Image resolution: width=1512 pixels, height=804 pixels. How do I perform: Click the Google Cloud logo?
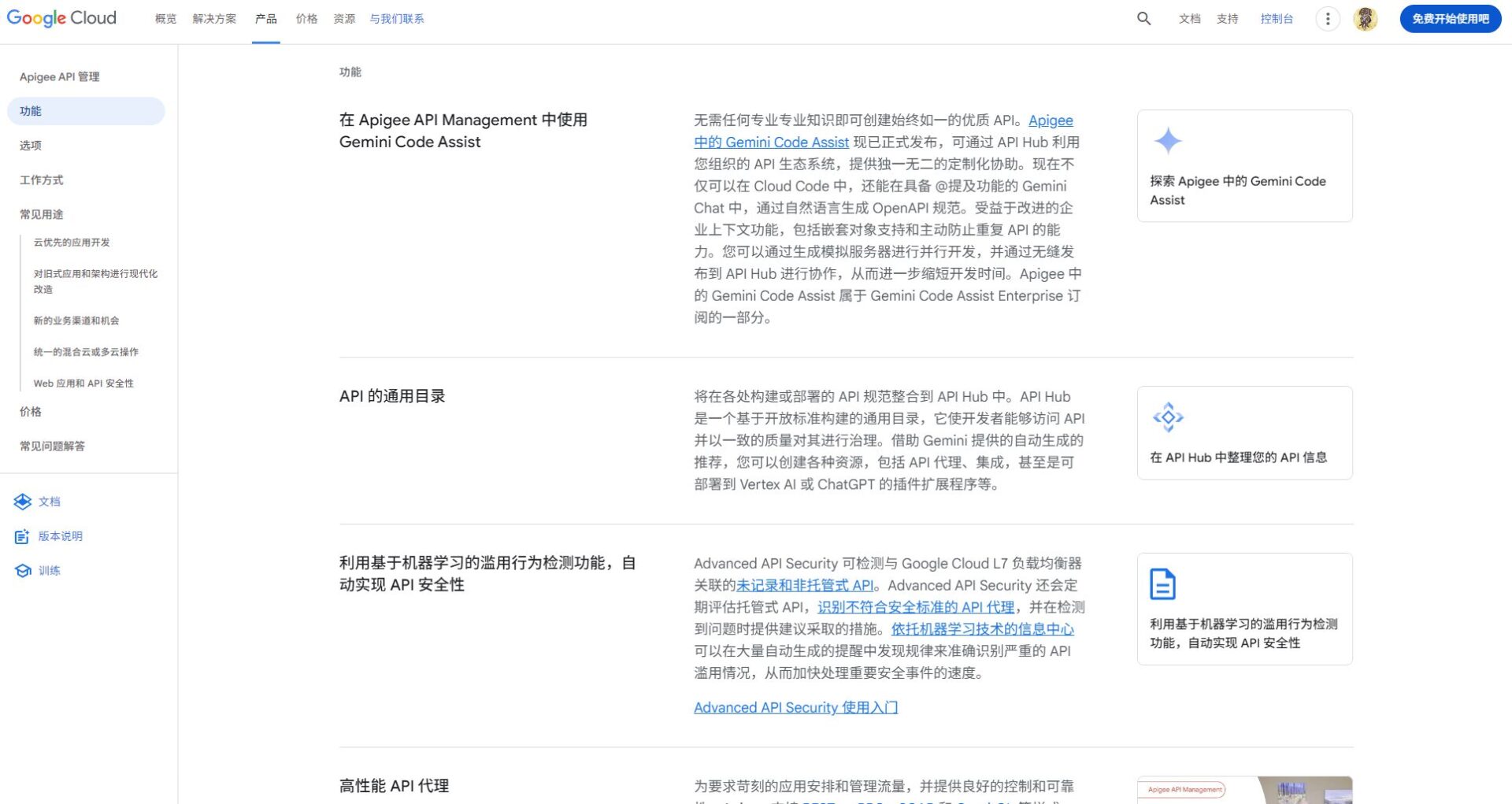point(61,17)
